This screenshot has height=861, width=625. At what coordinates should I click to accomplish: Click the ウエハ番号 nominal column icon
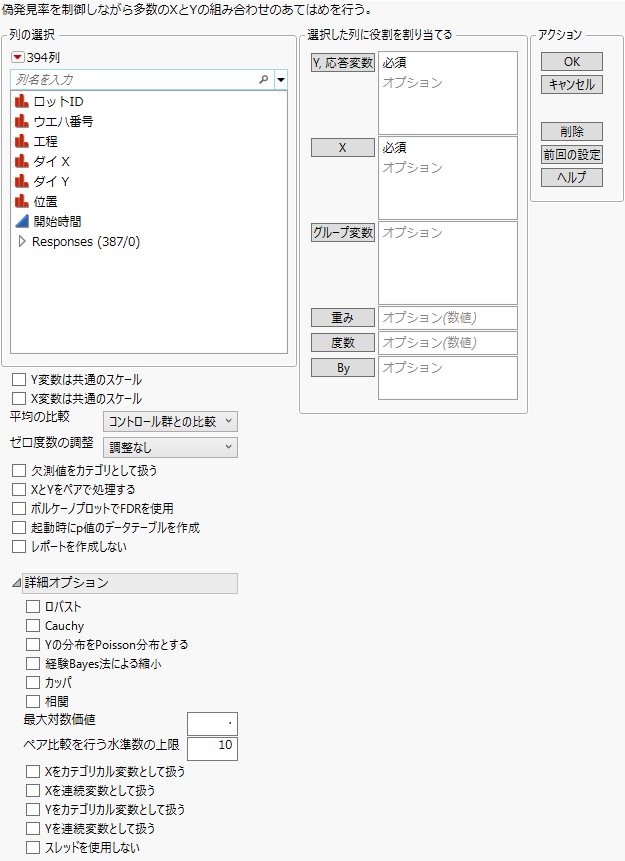(22, 121)
